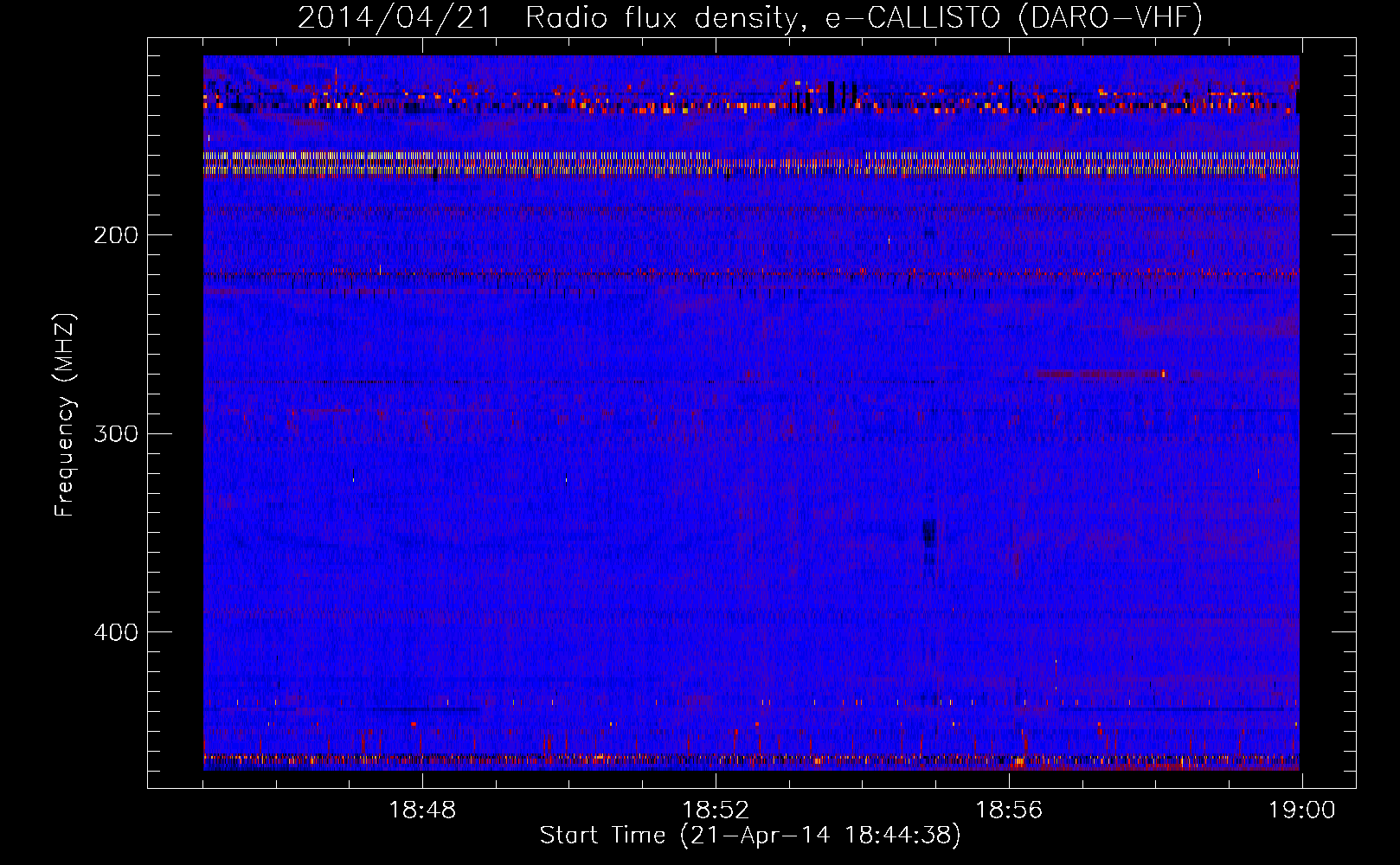Click the 18:56 time tick label
This screenshot has height=865, width=1400.
click(1009, 811)
